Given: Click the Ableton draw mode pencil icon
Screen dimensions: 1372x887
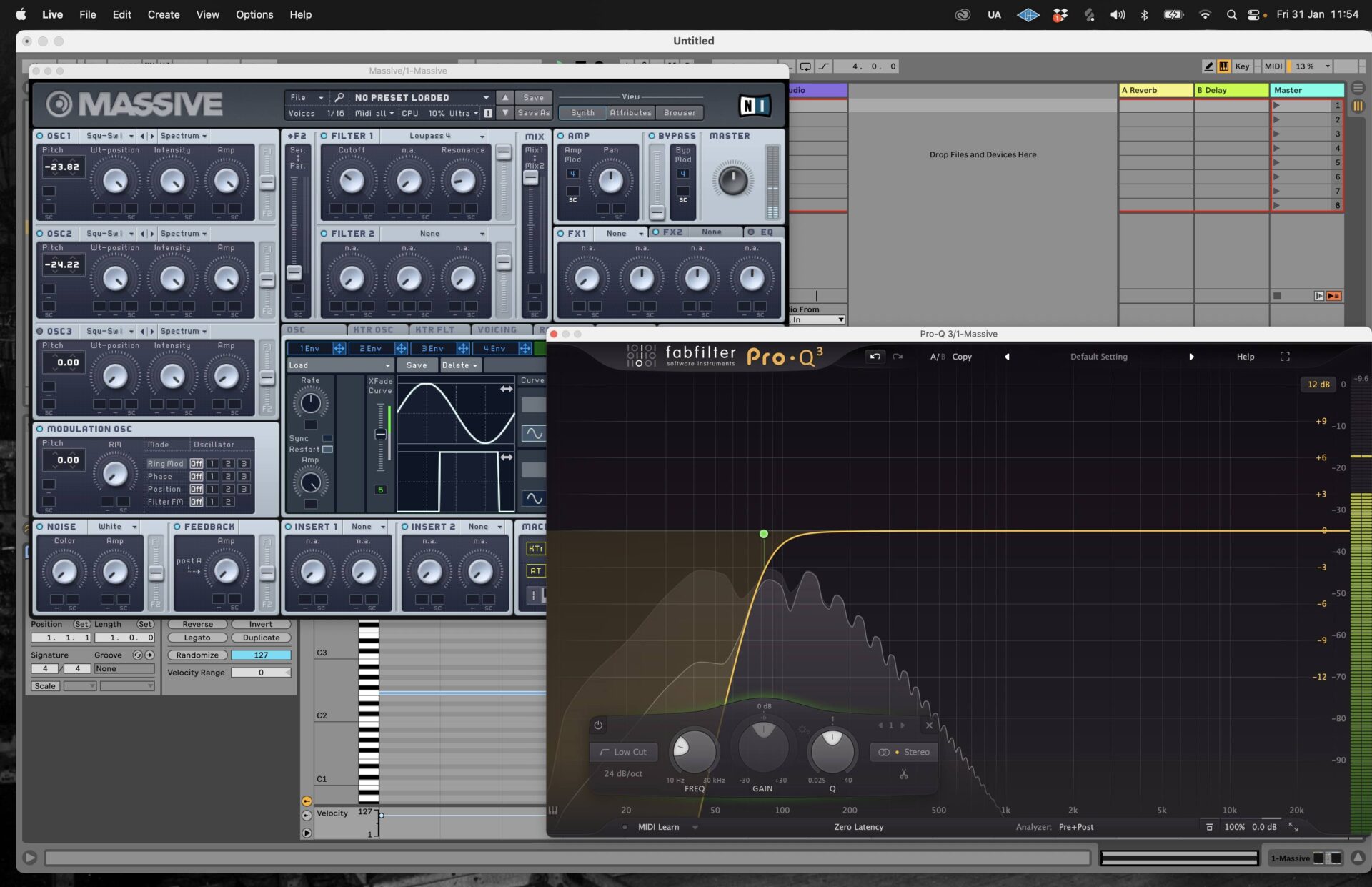Looking at the screenshot, I should click(x=1208, y=66).
